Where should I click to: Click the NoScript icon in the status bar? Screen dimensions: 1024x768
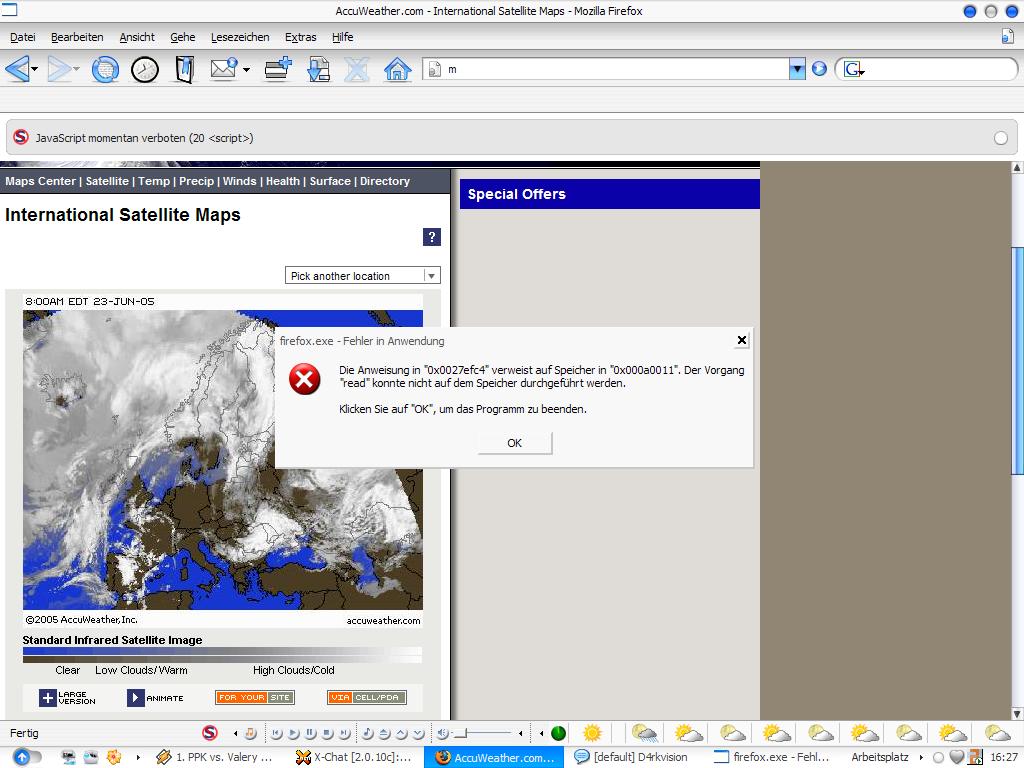(210, 733)
